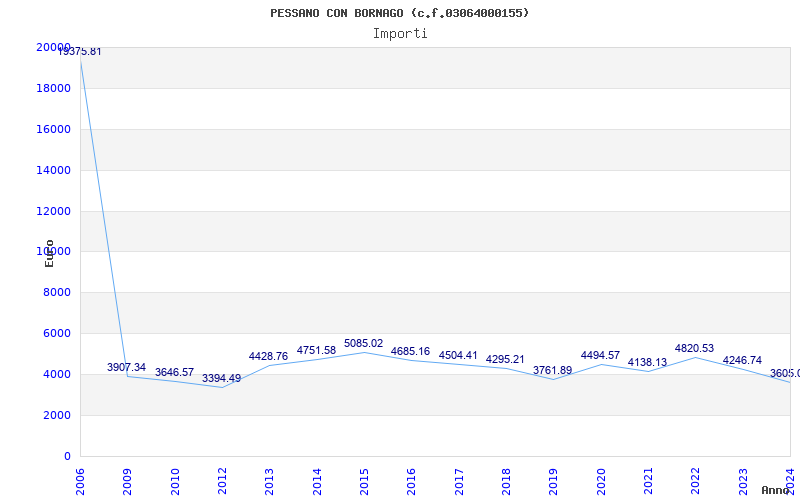Click the 12000 y-axis tick label
The width and height of the screenshot is (800, 500).
pyautogui.click(x=54, y=211)
